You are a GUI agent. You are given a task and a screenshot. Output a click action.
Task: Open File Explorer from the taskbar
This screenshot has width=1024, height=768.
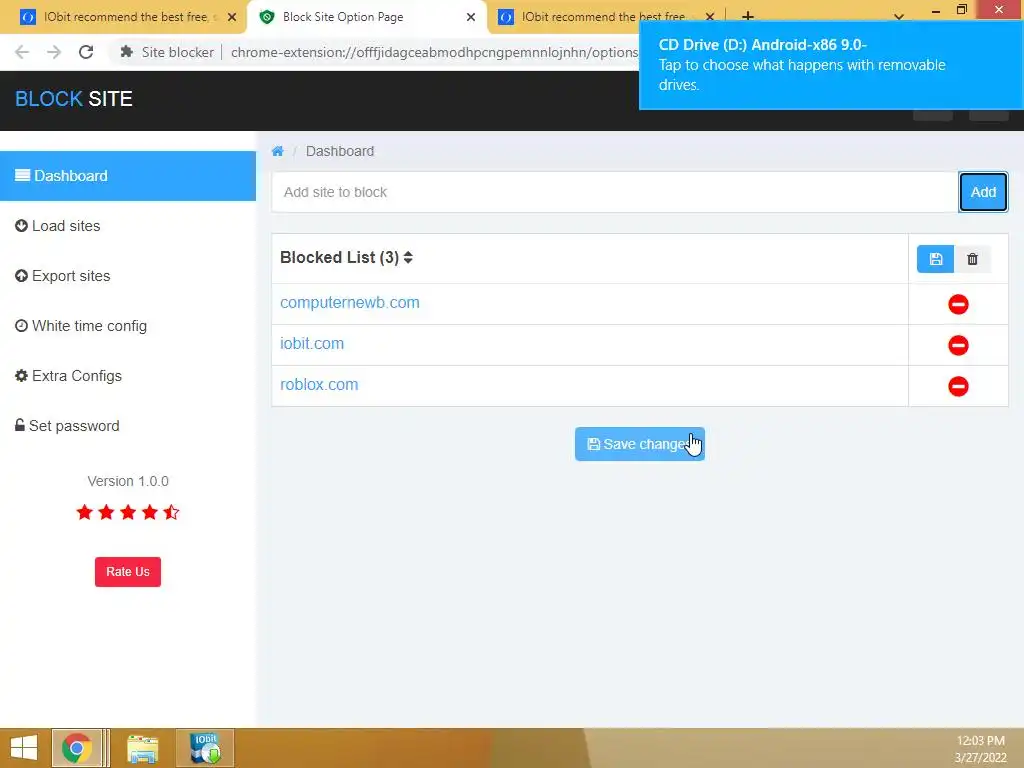143,748
